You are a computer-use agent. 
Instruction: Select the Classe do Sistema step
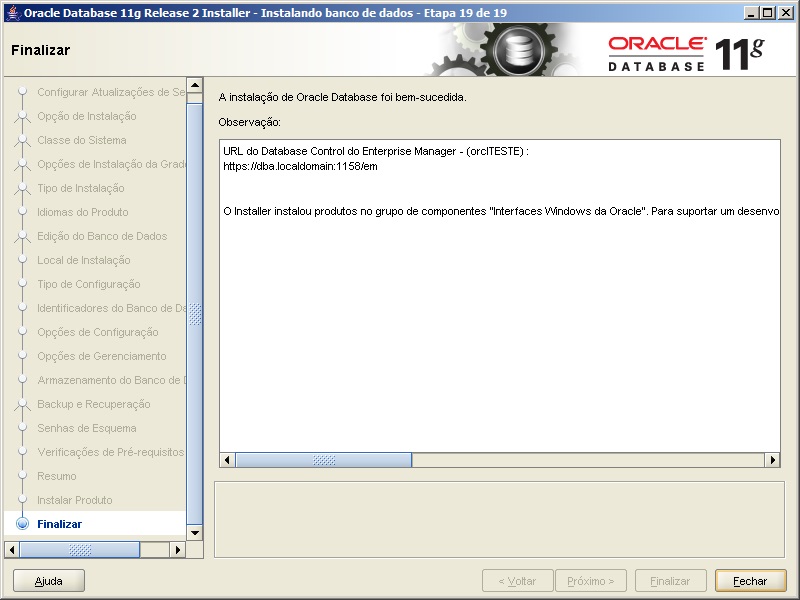pyautogui.click(x=82, y=140)
